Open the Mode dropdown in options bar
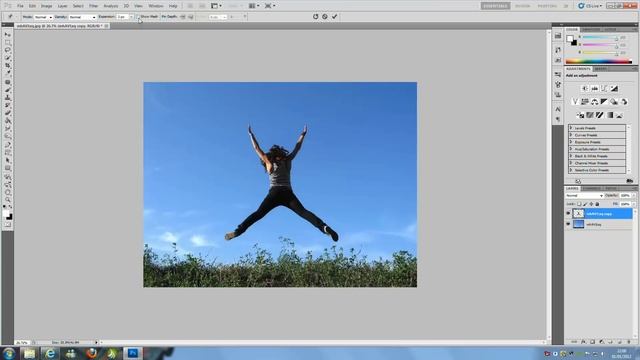The height and width of the screenshot is (360, 640). point(43,17)
